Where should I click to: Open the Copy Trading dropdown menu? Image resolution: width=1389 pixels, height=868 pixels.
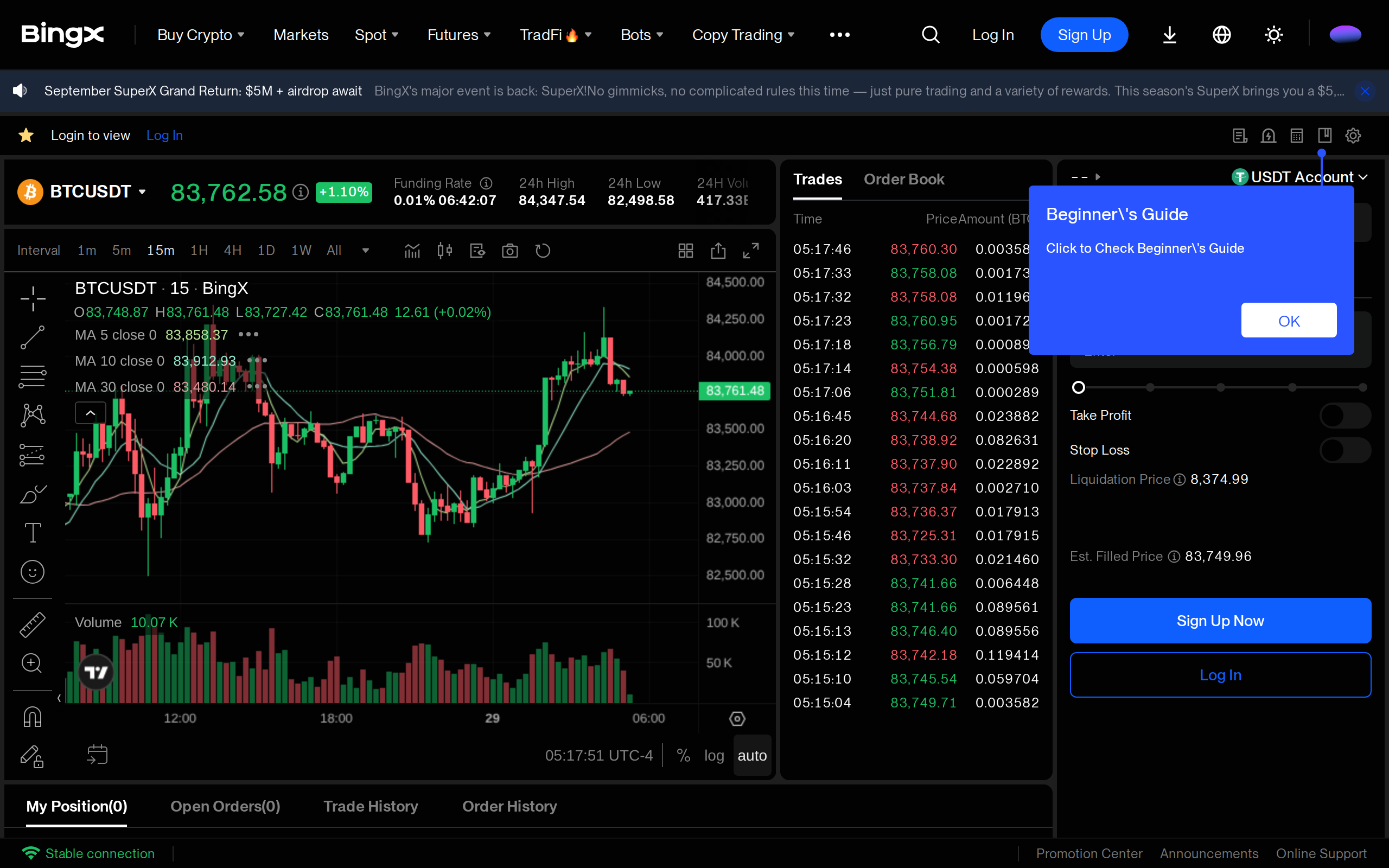coord(743,35)
